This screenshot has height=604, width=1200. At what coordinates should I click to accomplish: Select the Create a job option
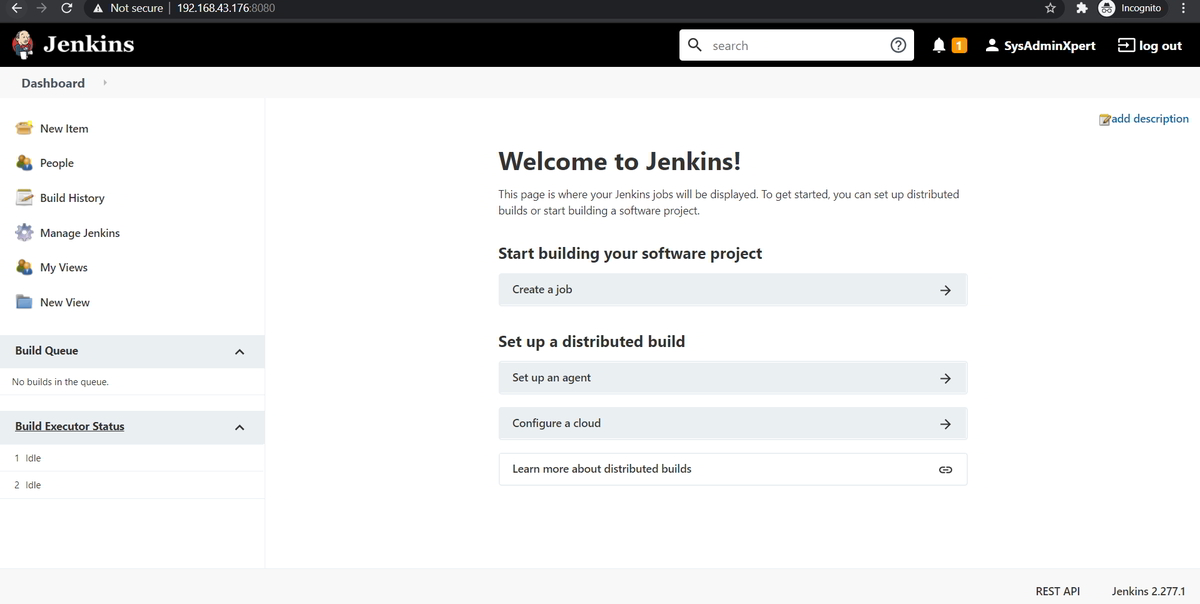click(732, 289)
